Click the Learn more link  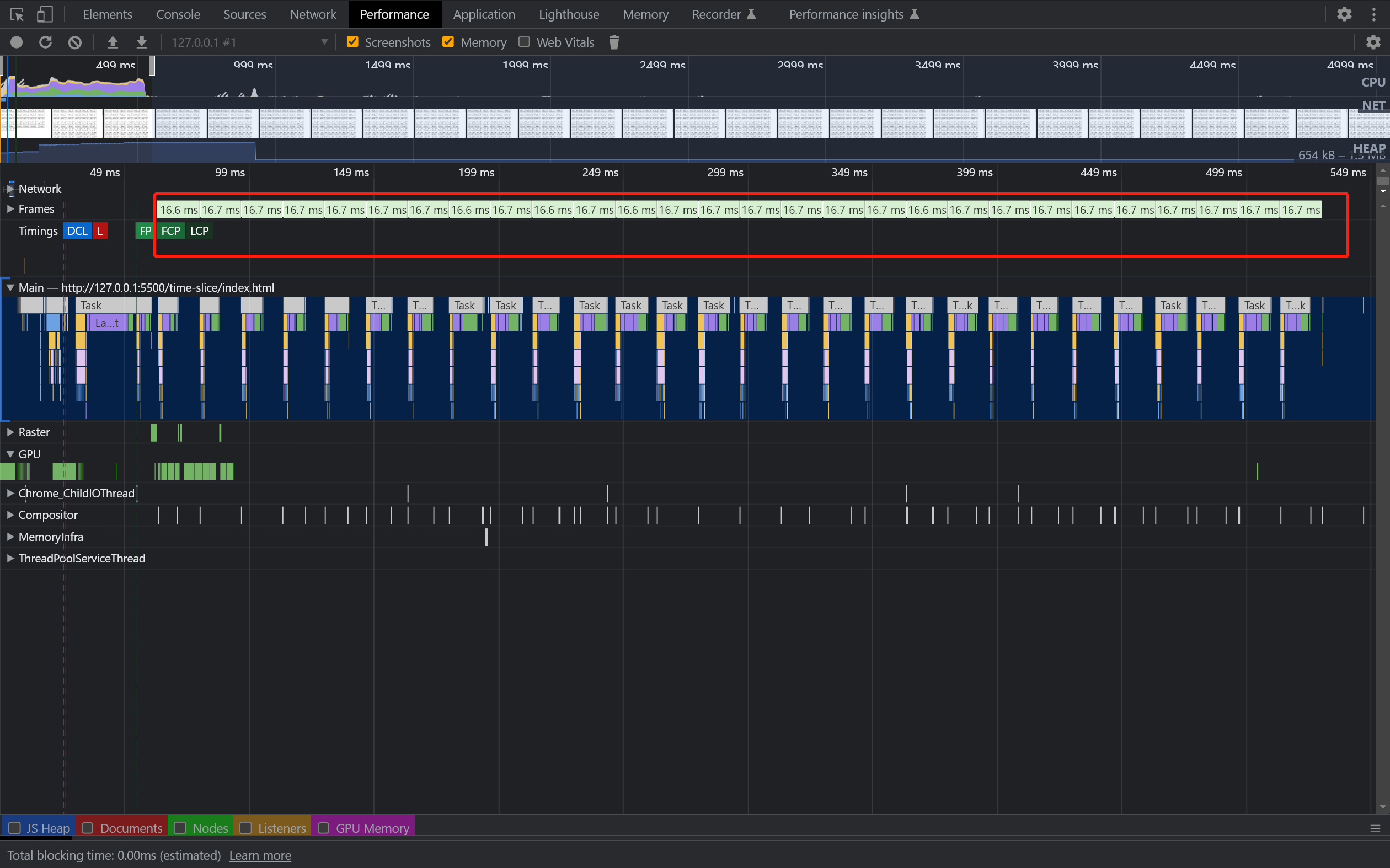(x=260, y=855)
